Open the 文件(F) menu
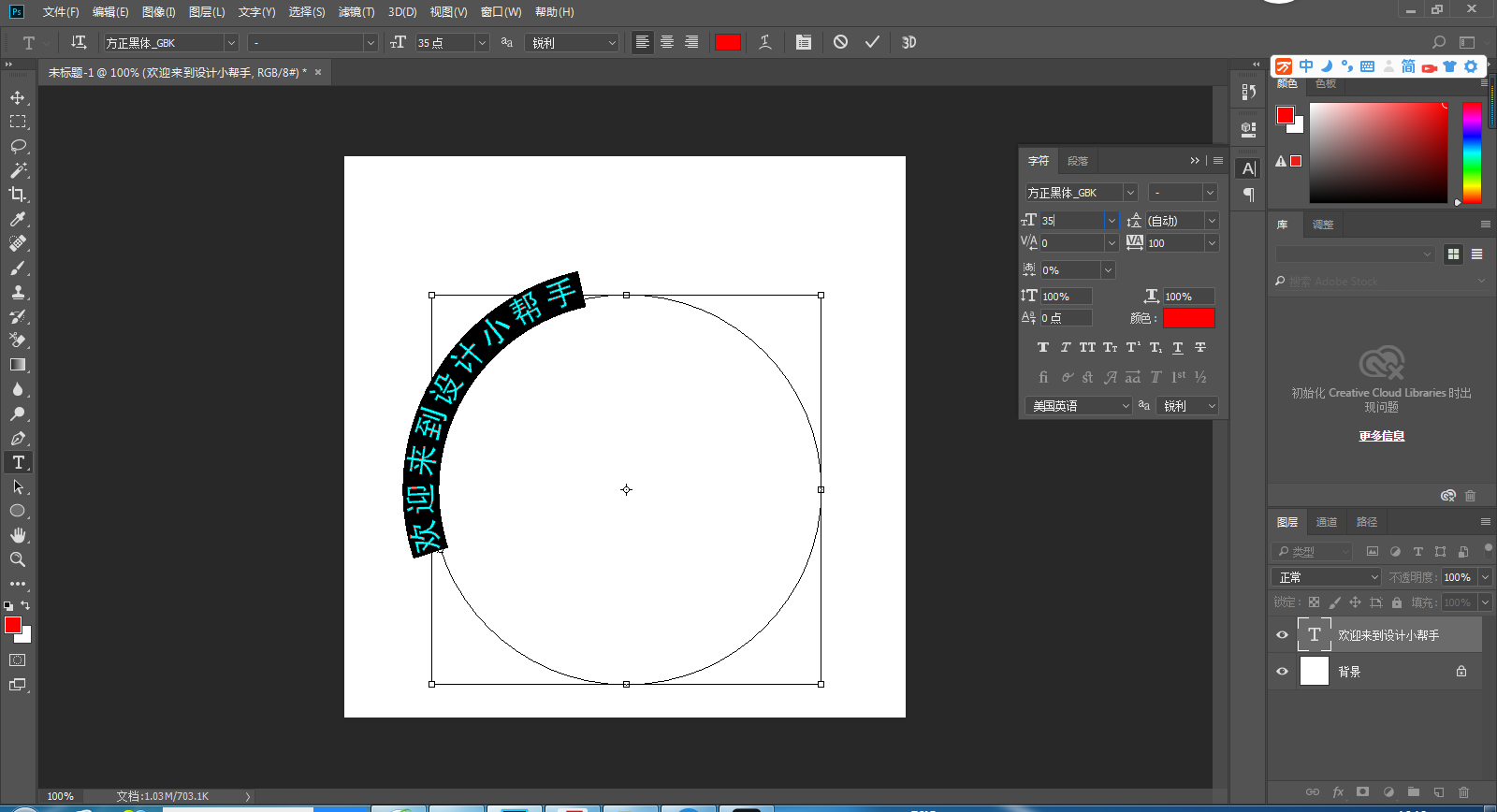 61,12
